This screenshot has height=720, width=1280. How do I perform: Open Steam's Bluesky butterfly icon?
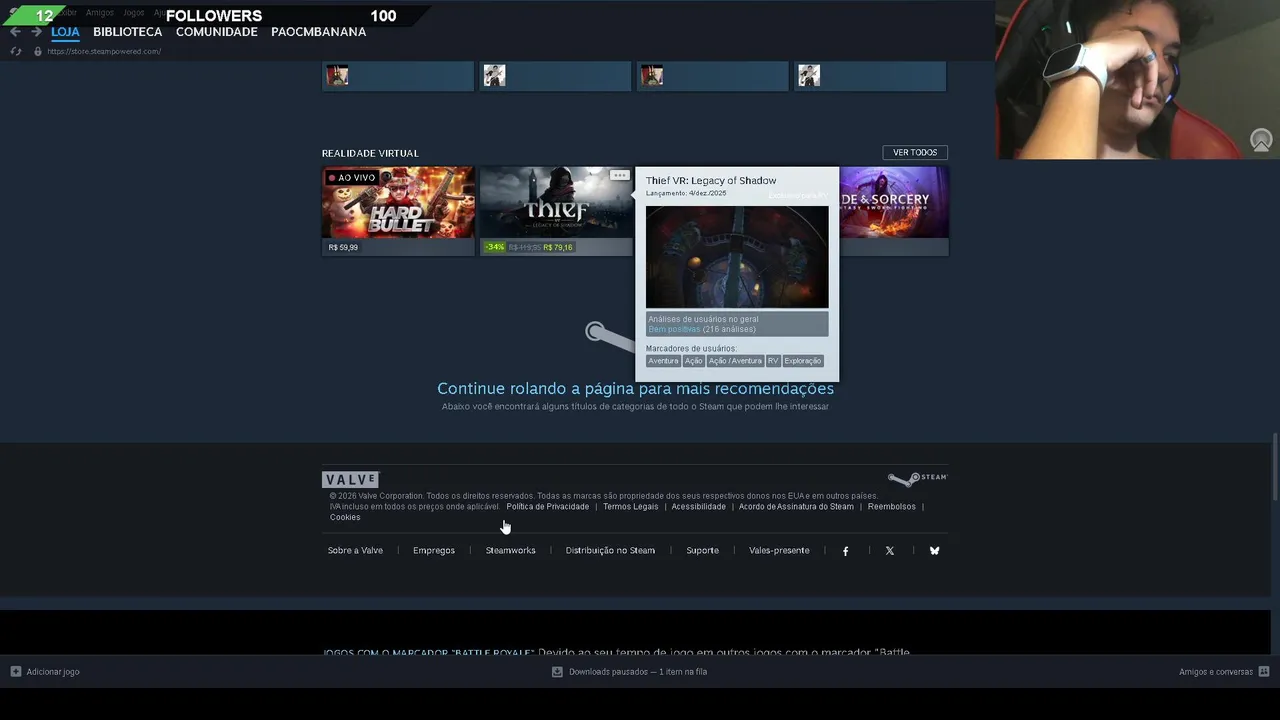934,551
